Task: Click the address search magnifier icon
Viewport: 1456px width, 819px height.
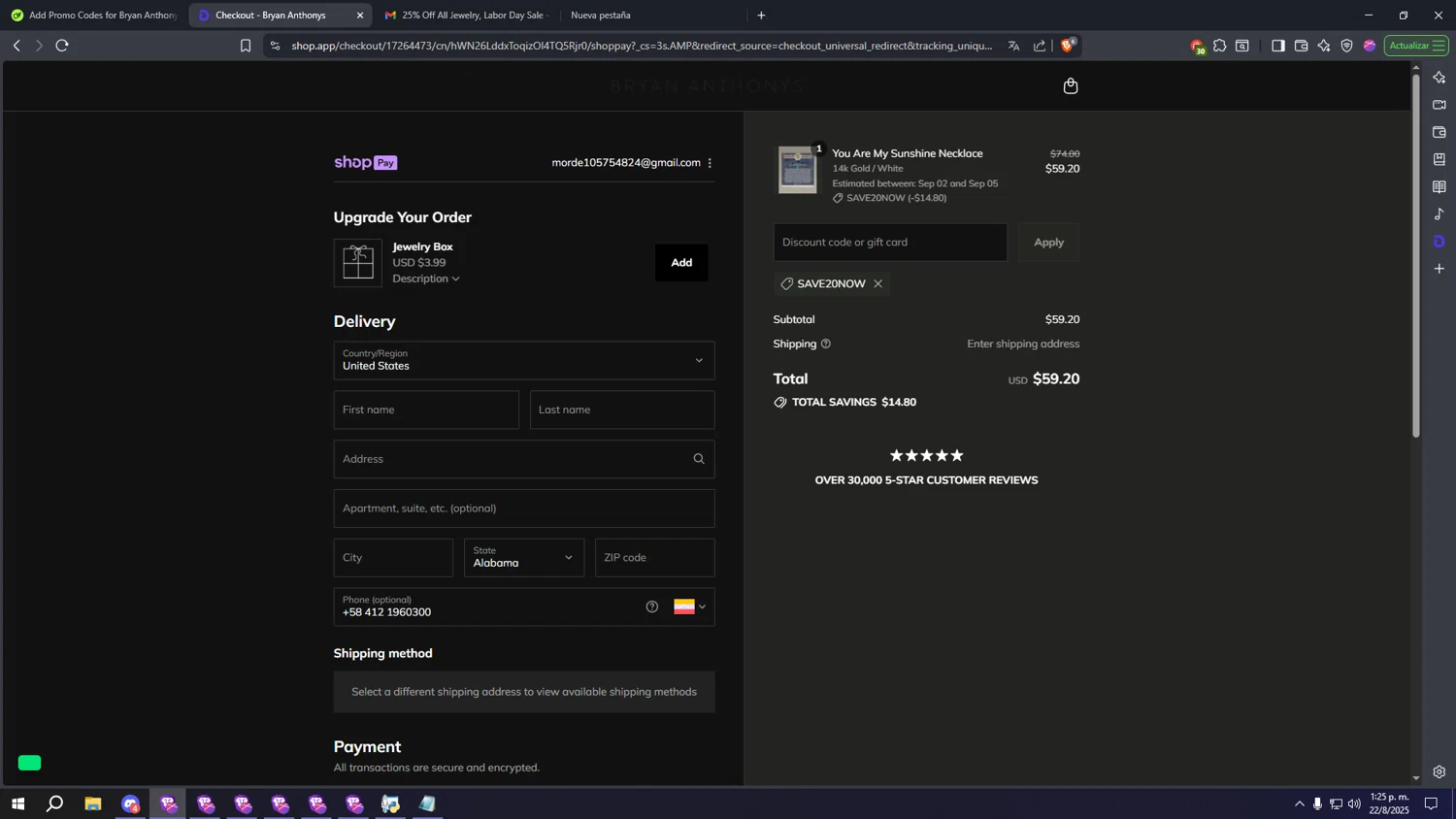Action: point(699,459)
